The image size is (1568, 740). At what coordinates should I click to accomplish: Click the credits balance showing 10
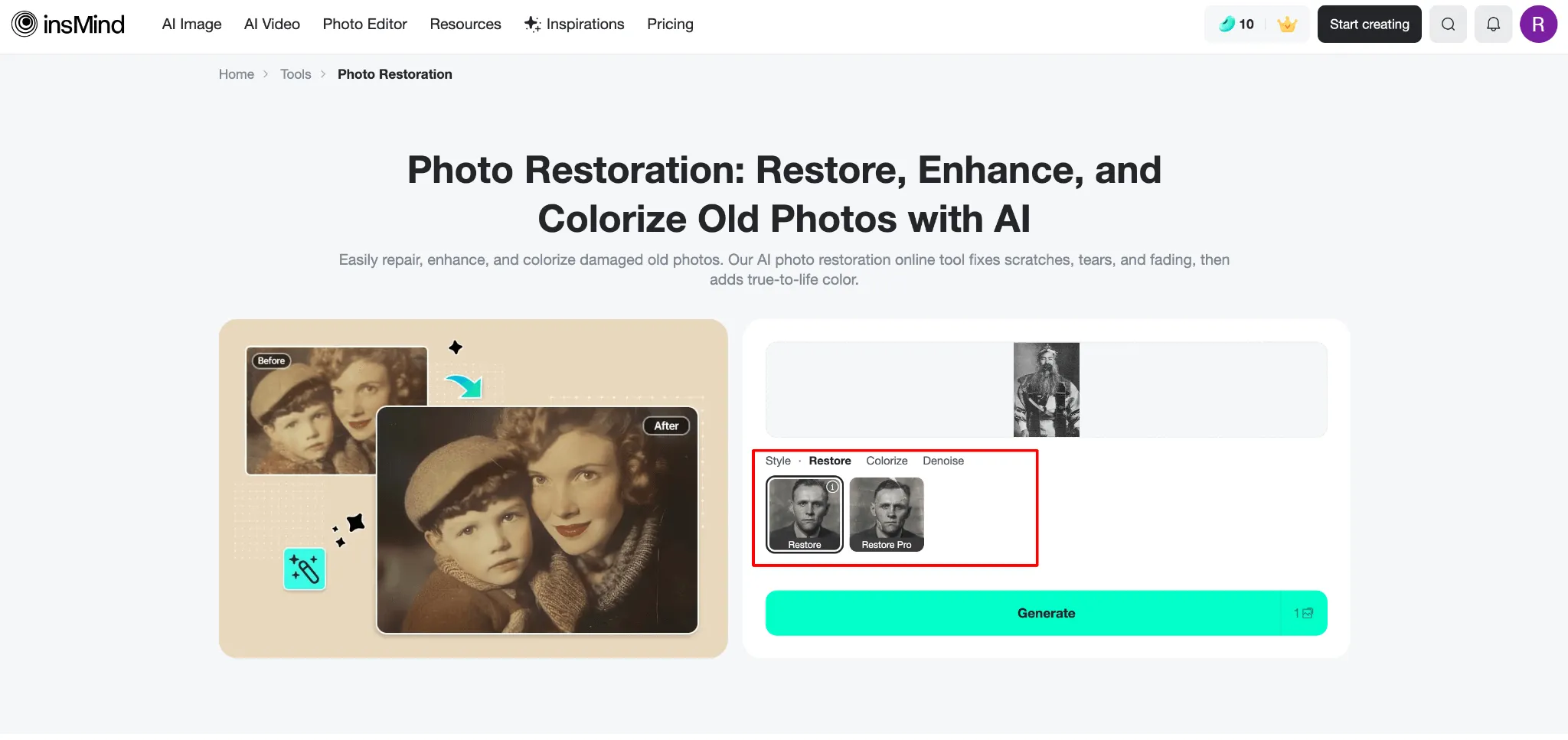point(1237,24)
